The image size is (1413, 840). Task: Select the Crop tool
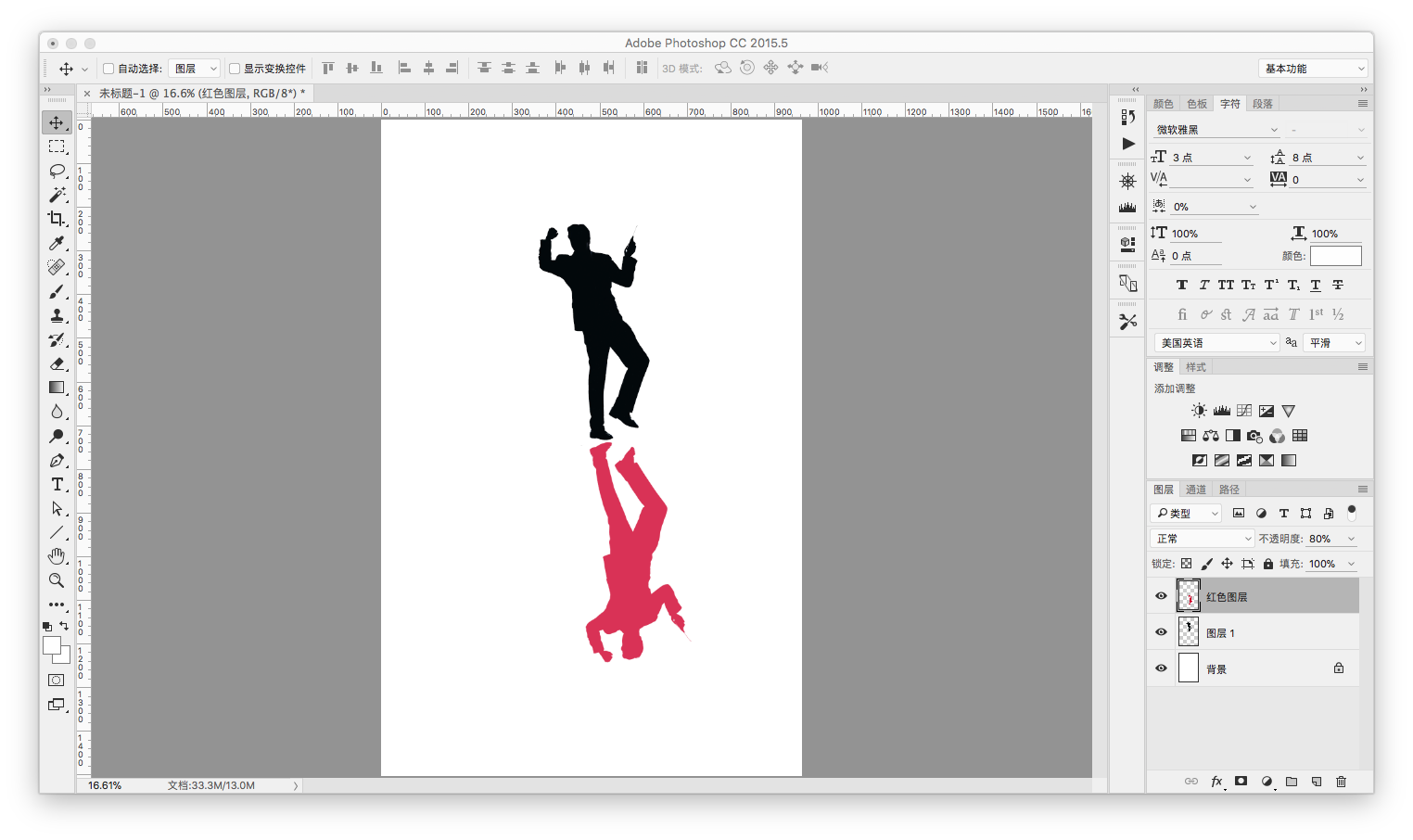[57, 219]
